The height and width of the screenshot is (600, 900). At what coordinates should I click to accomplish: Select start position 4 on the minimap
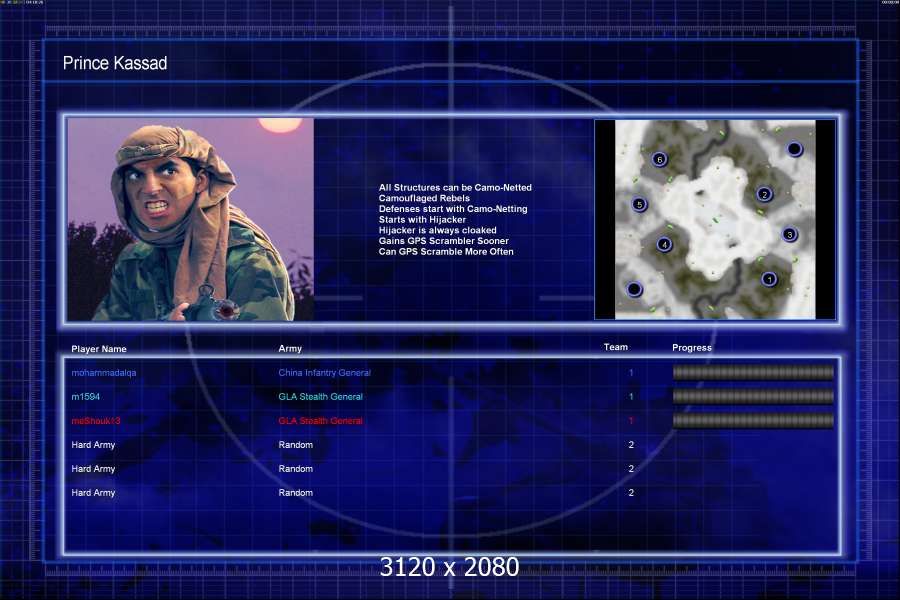click(665, 245)
